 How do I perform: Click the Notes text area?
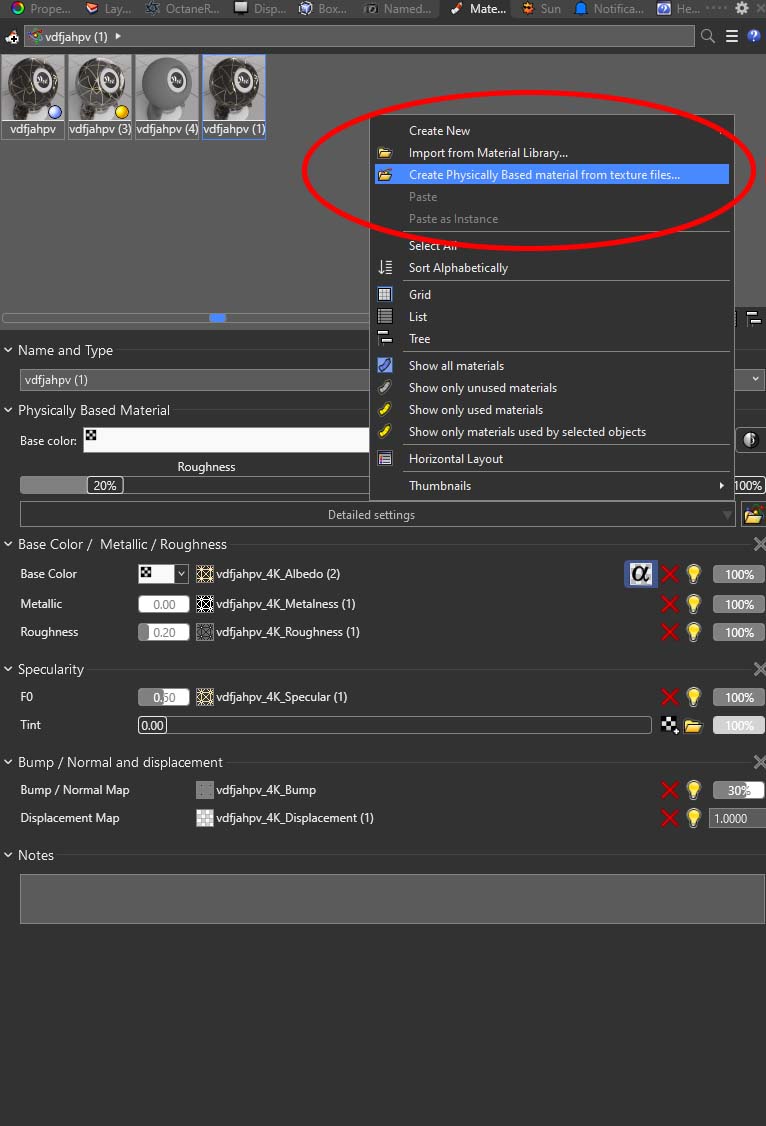(x=392, y=898)
